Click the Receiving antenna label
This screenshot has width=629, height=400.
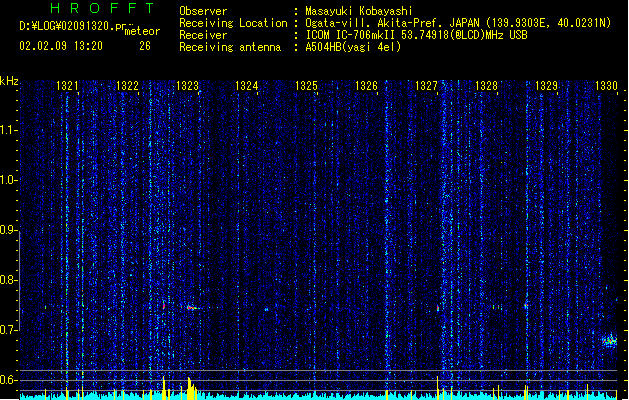click(230, 47)
